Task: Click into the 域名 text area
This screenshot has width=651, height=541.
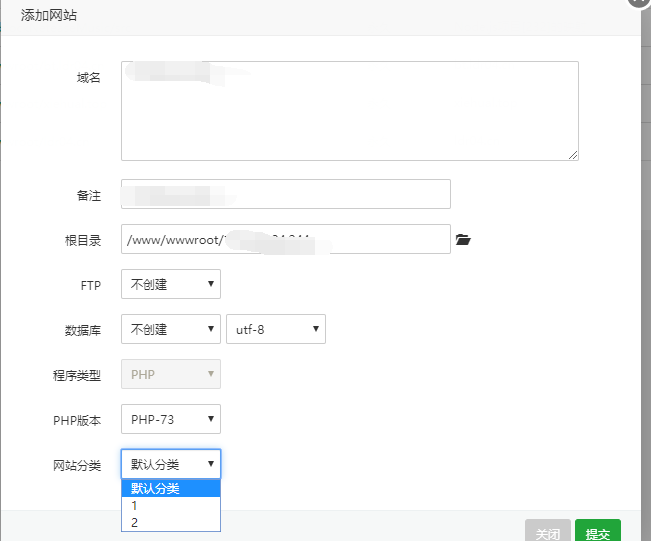Action: (x=350, y=110)
